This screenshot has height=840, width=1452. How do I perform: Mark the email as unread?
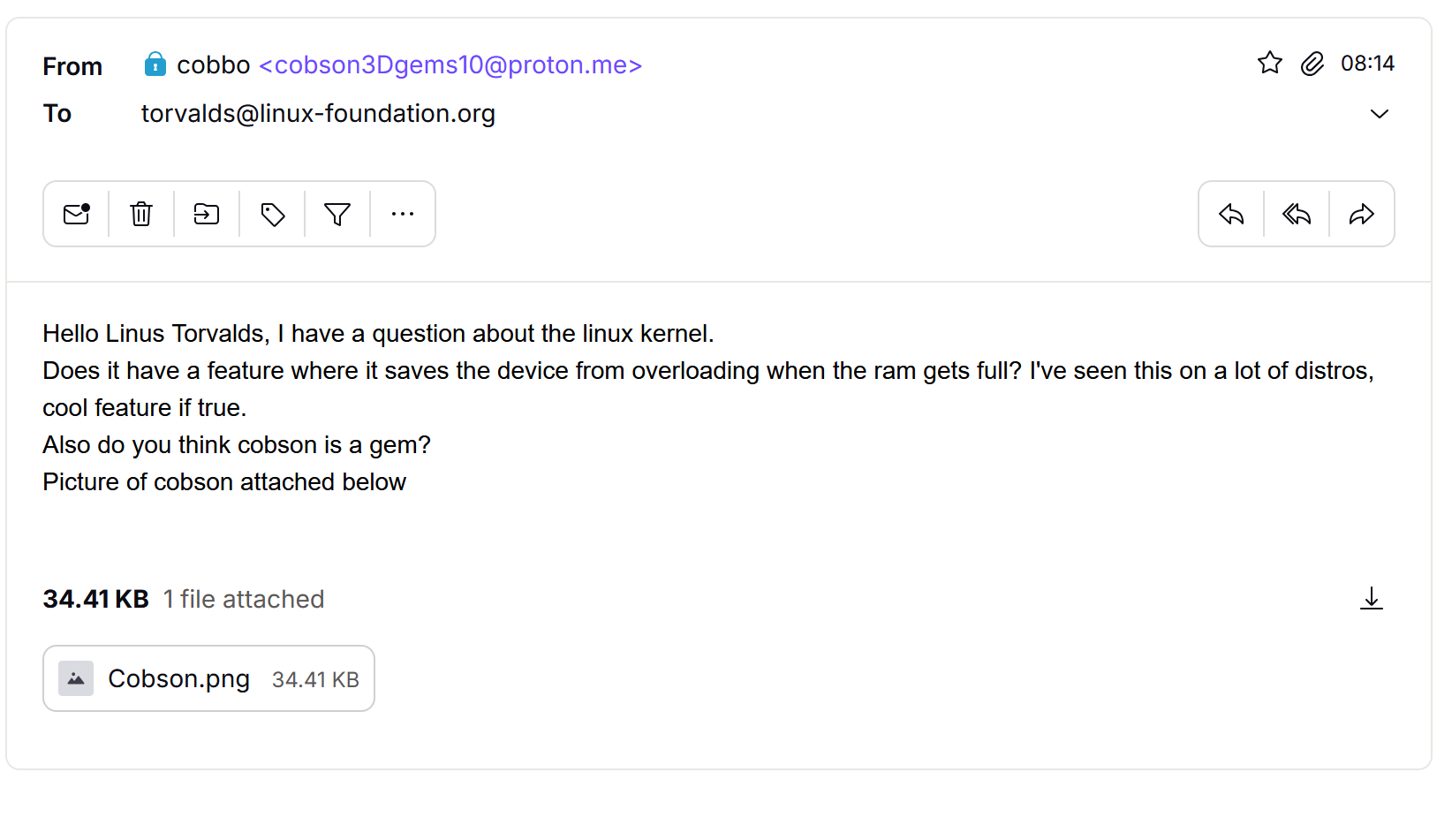[77, 215]
